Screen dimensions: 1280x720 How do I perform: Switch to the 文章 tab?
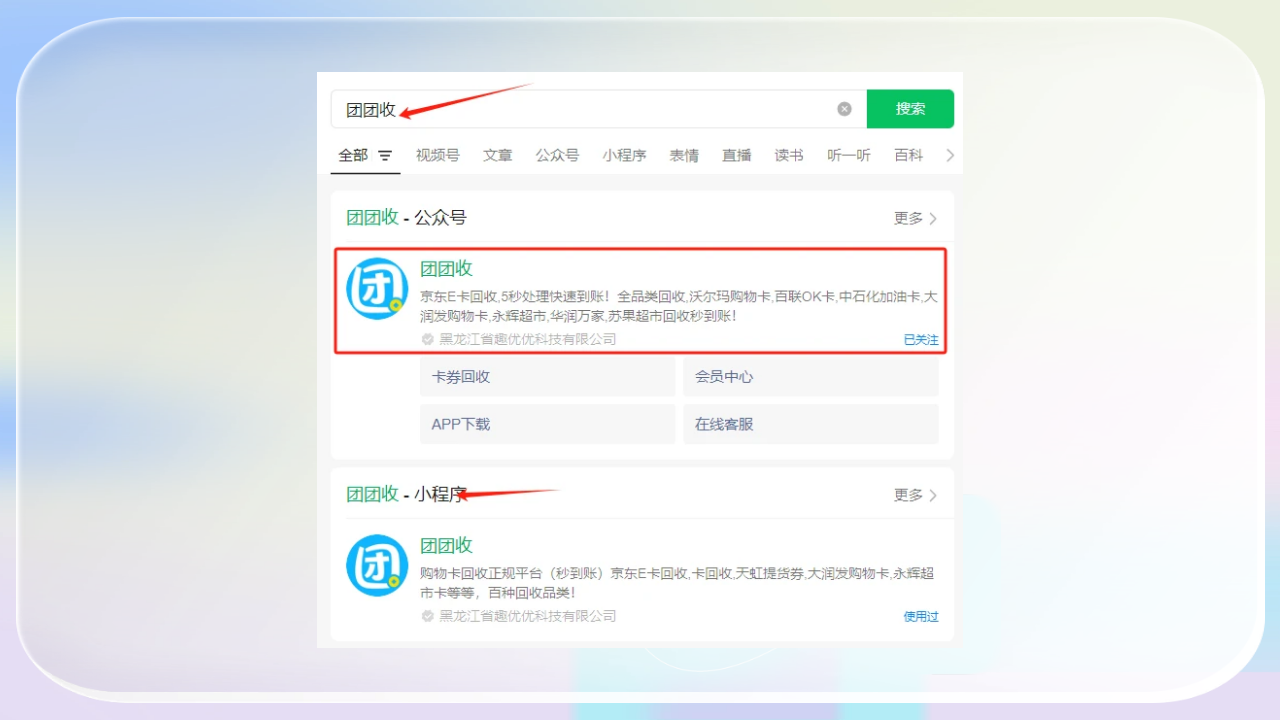498,156
